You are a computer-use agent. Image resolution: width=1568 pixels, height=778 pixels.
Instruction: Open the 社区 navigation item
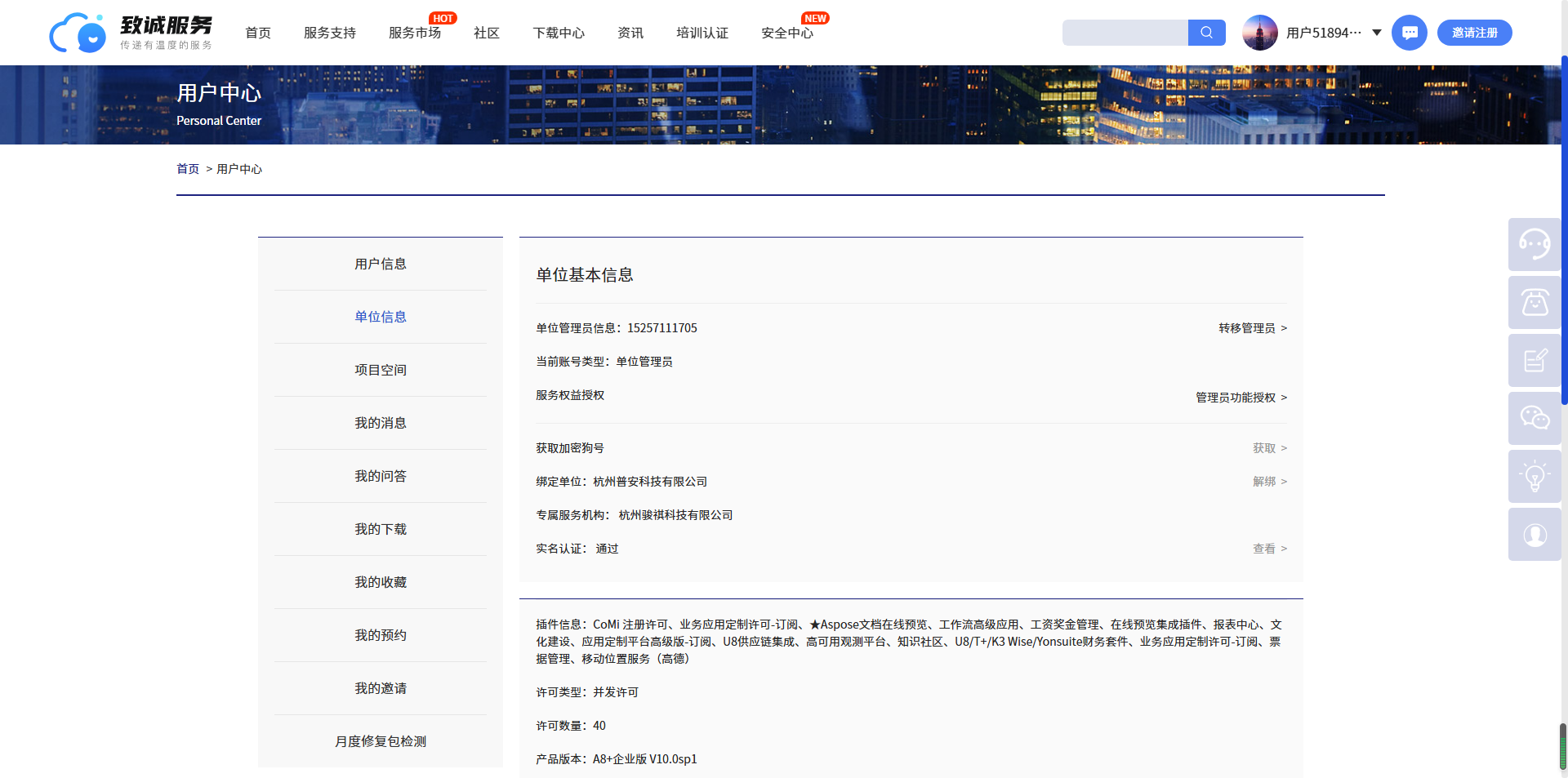(x=487, y=33)
